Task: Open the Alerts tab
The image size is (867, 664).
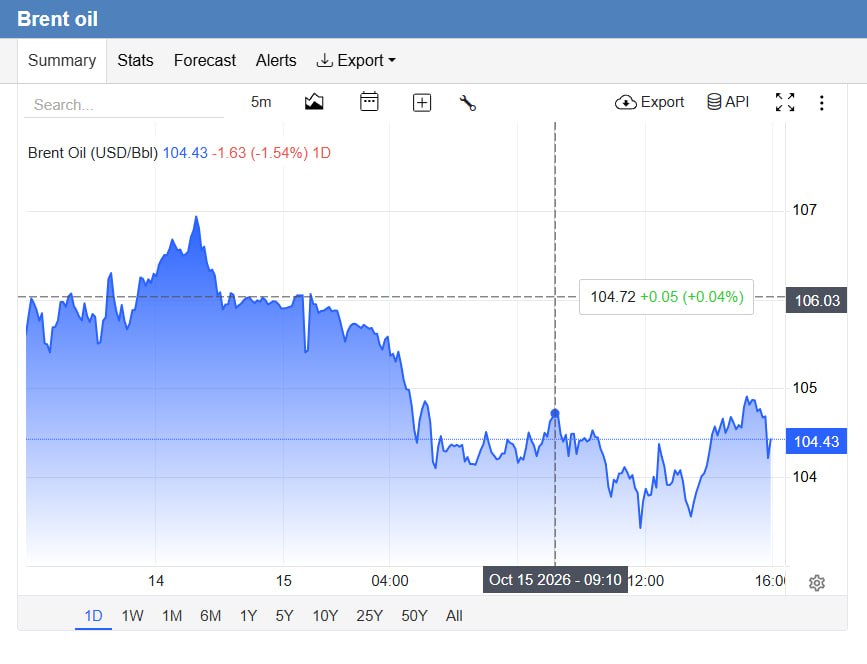Action: pos(276,60)
